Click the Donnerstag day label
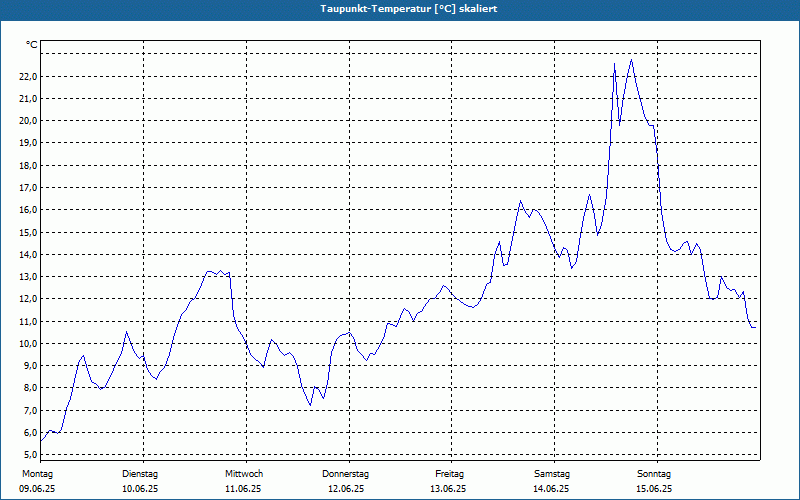The width and height of the screenshot is (800, 500). (x=345, y=474)
